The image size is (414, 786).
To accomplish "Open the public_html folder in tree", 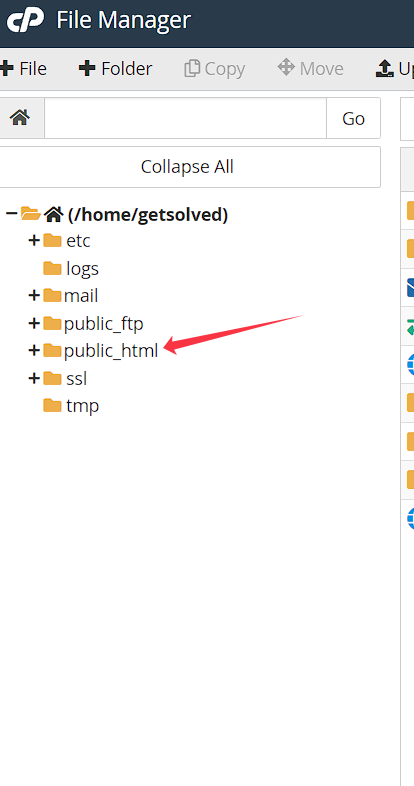I will (x=111, y=351).
